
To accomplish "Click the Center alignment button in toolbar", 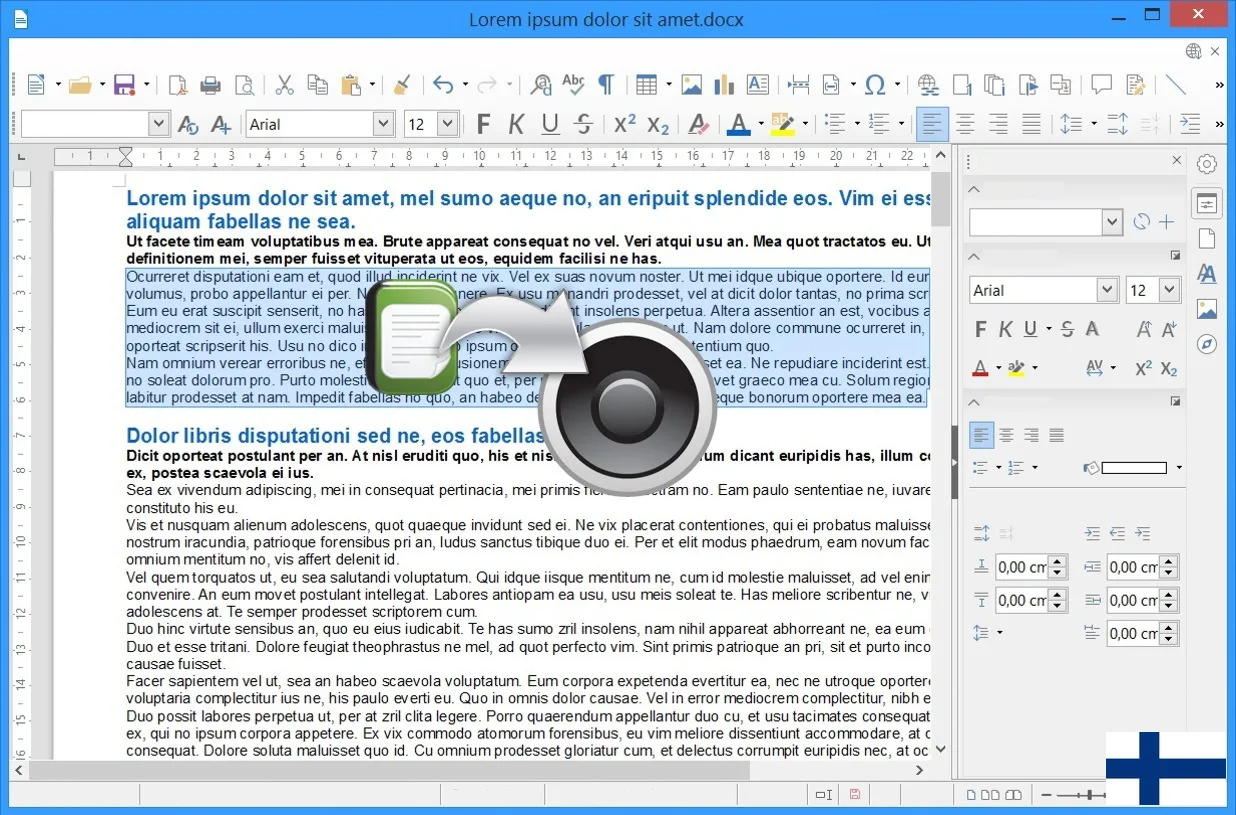I will point(965,124).
